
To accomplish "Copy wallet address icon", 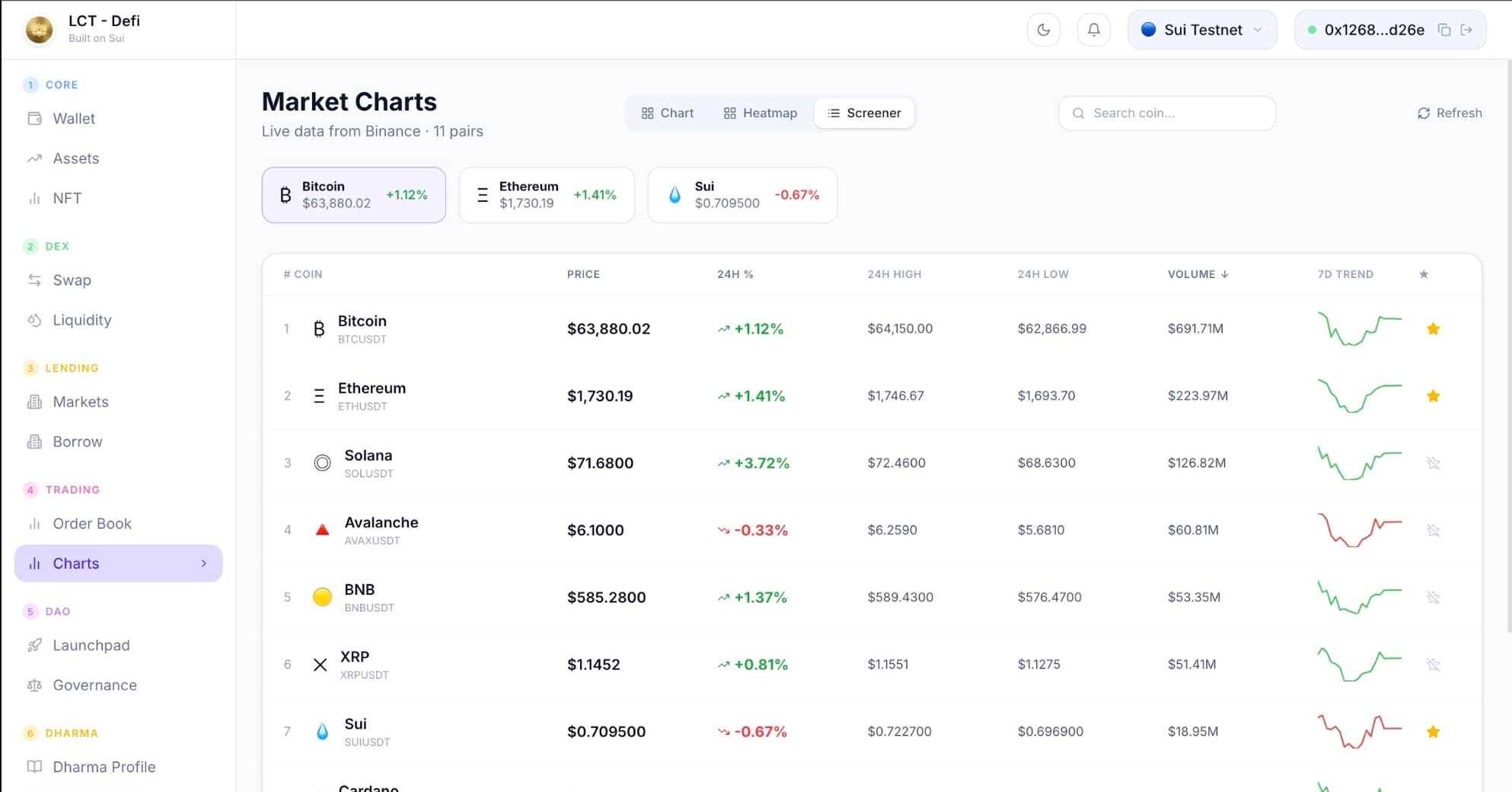I will [x=1443, y=30].
